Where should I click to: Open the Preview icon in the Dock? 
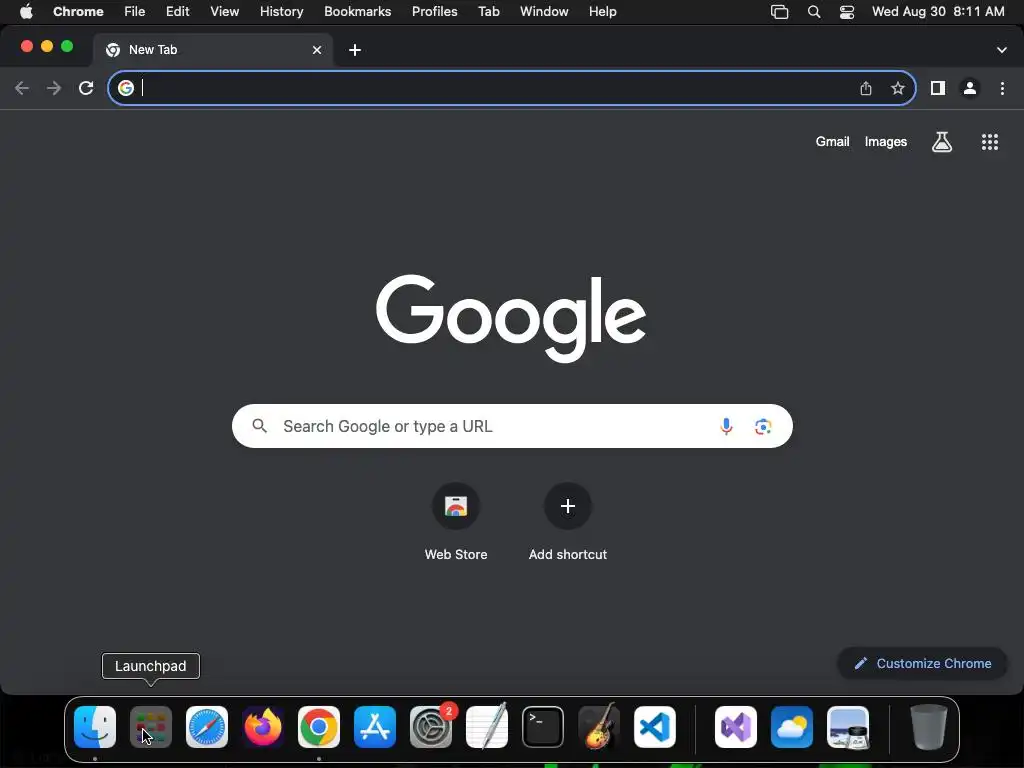coord(848,727)
